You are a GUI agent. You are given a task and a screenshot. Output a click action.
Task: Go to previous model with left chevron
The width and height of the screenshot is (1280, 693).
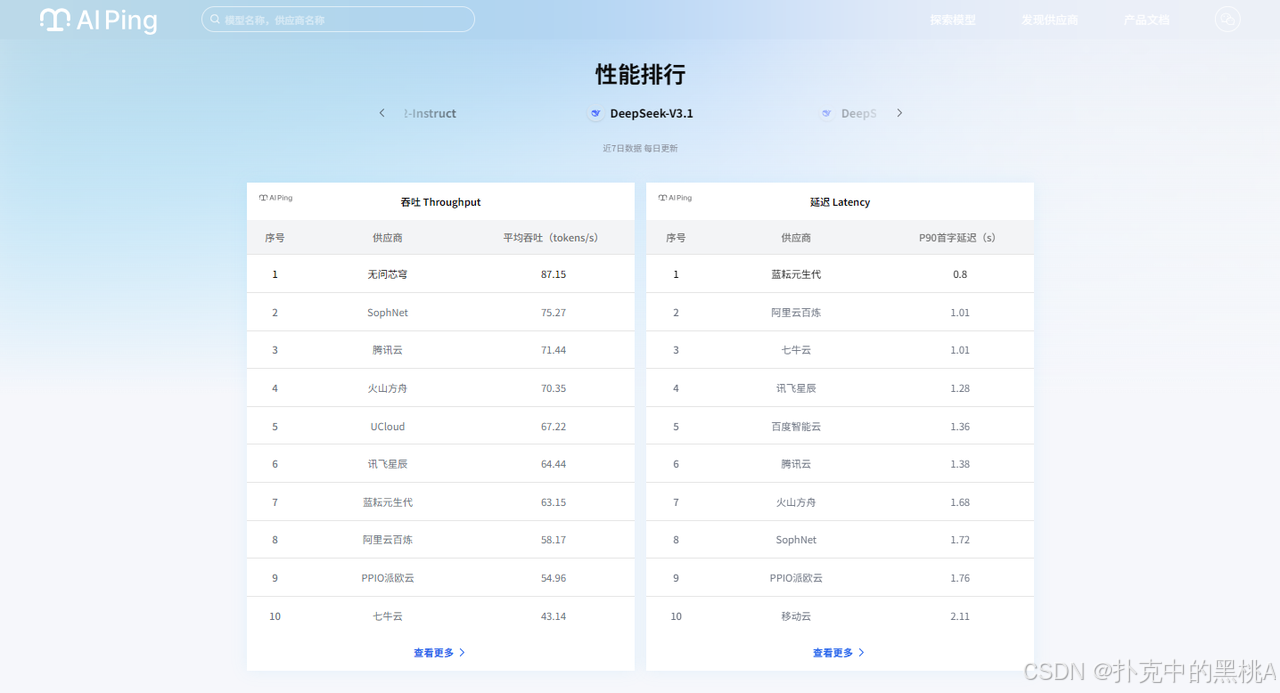click(x=382, y=113)
